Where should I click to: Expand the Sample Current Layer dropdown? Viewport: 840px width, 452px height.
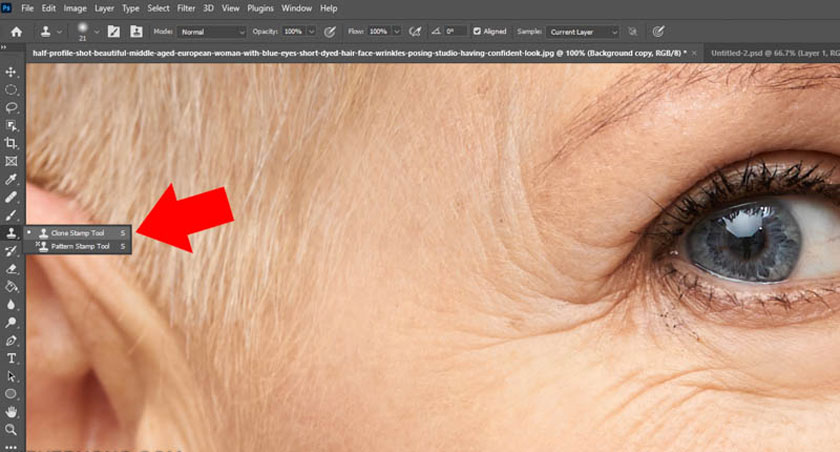tap(582, 31)
